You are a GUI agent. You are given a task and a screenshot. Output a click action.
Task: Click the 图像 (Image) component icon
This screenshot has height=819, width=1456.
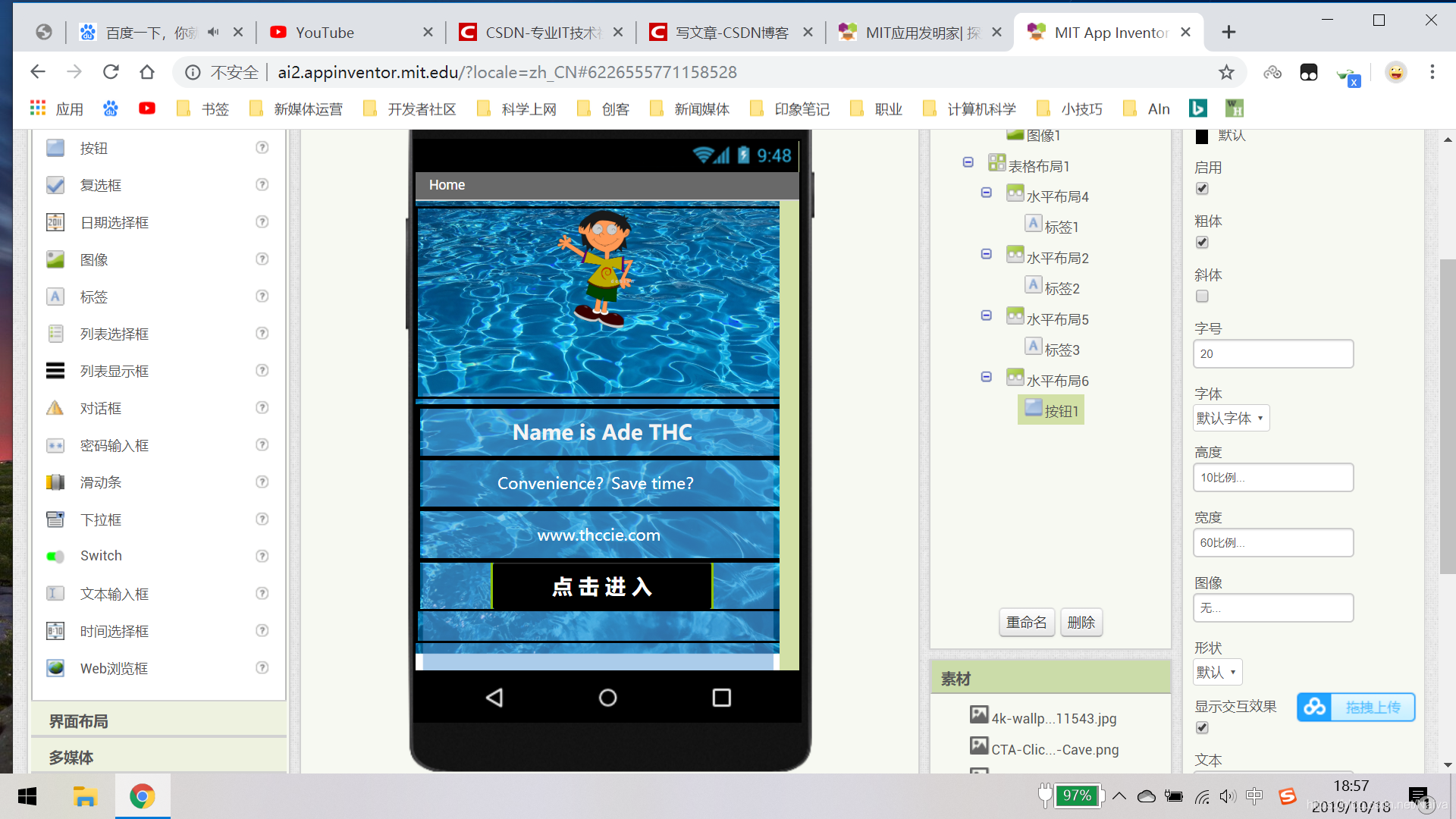click(x=57, y=259)
